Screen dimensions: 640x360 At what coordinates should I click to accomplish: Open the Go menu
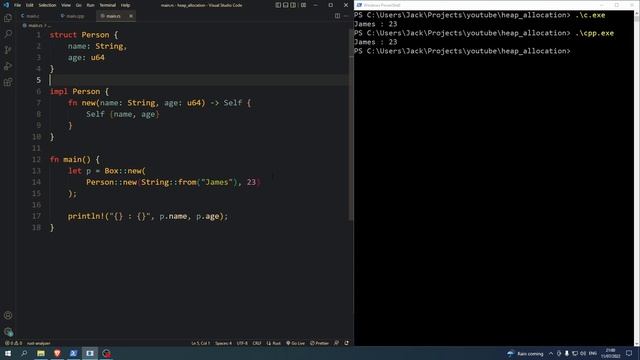[78, 5]
